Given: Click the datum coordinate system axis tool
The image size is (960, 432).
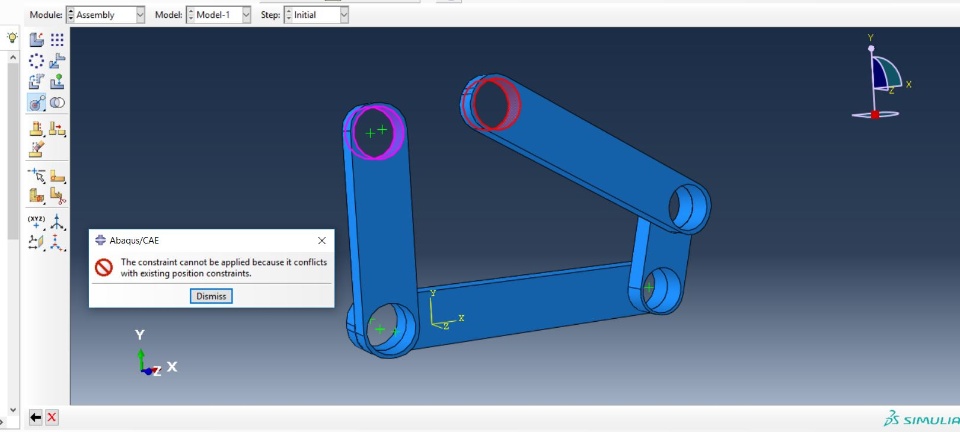Looking at the screenshot, I should [x=57, y=222].
